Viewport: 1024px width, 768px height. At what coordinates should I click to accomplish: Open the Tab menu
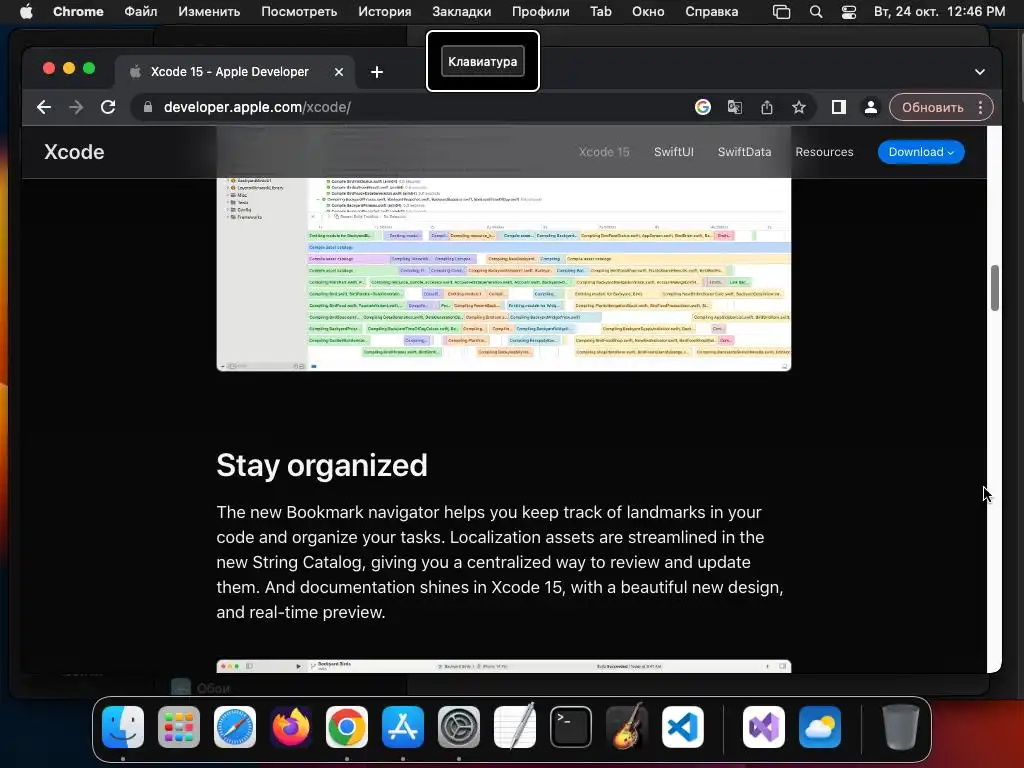pos(601,12)
